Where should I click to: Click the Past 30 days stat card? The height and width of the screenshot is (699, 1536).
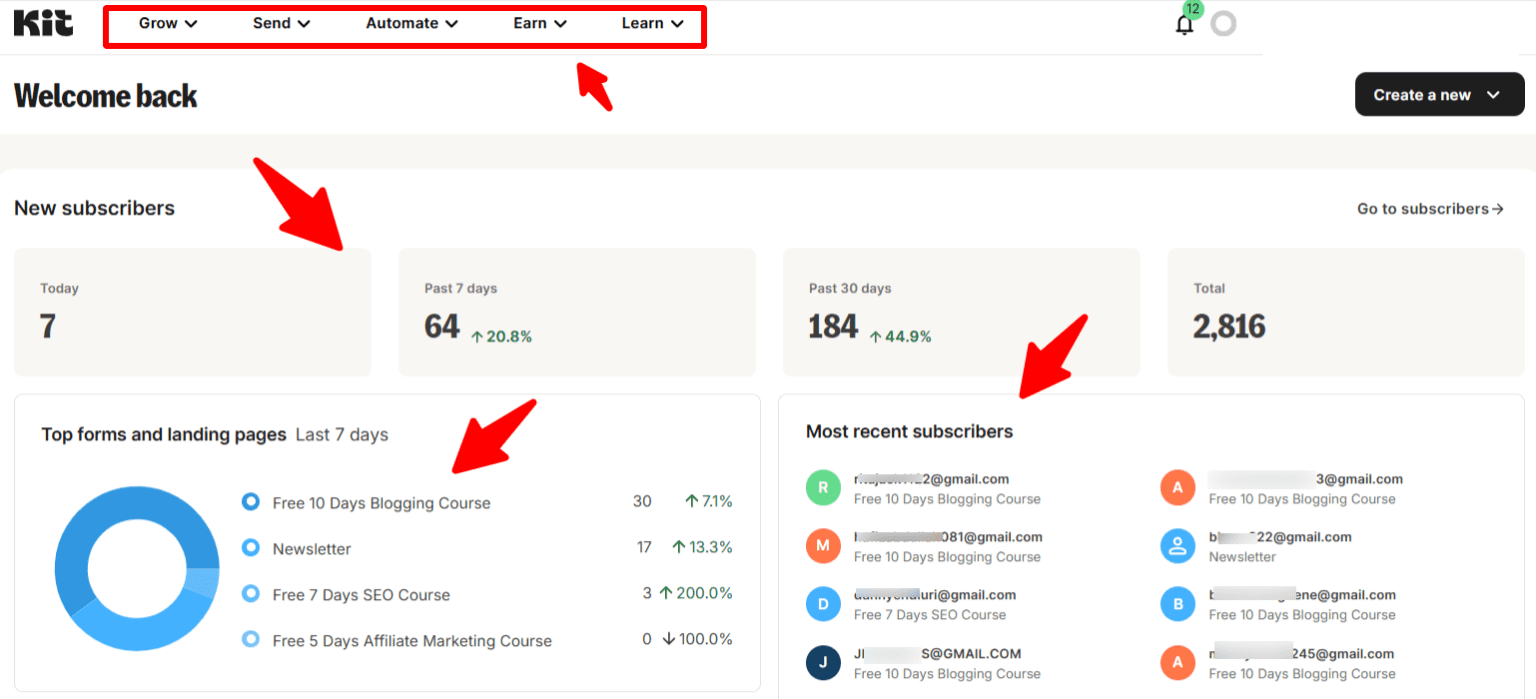[x=960, y=312]
